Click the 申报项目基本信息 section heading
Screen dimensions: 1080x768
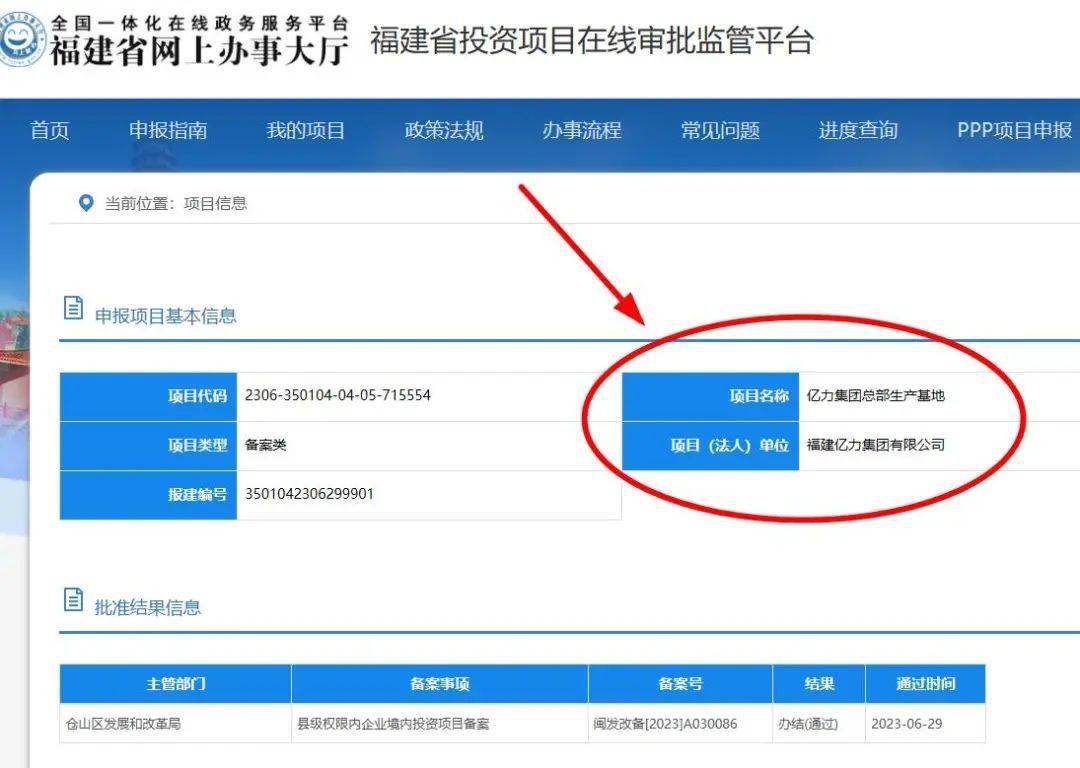tap(165, 315)
